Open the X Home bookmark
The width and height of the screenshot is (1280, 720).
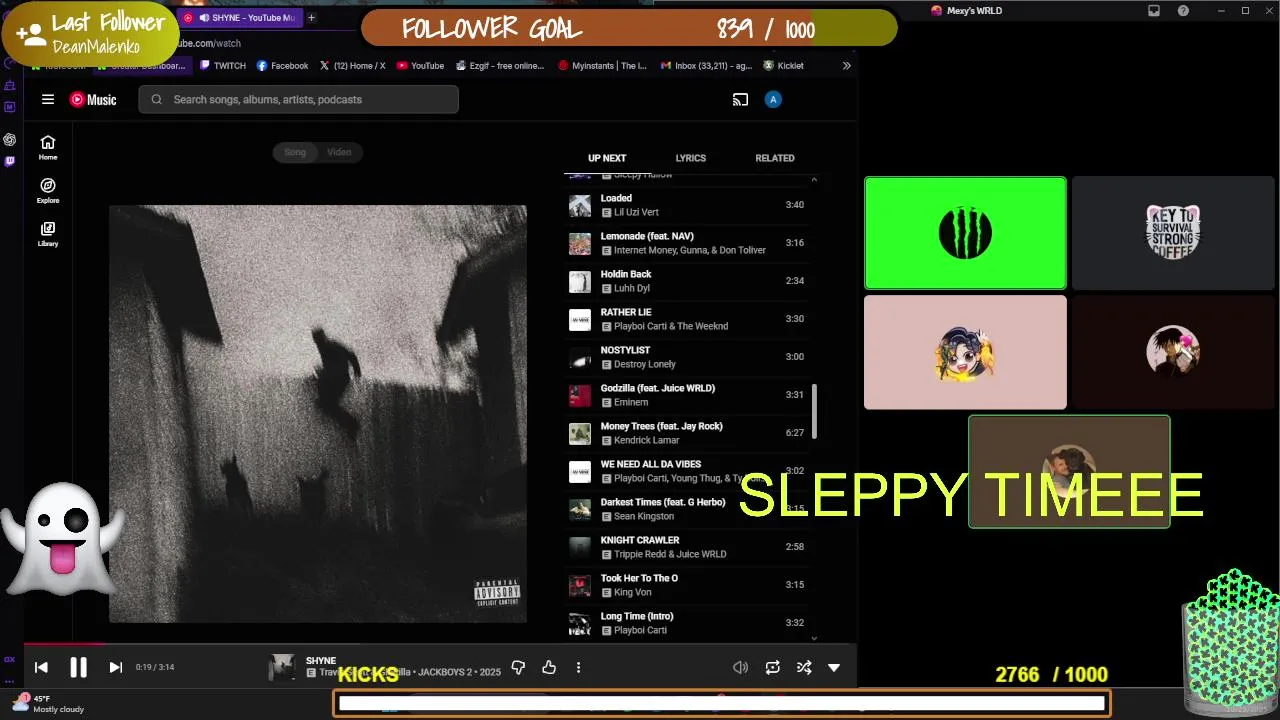pyautogui.click(x=352, y=66)
